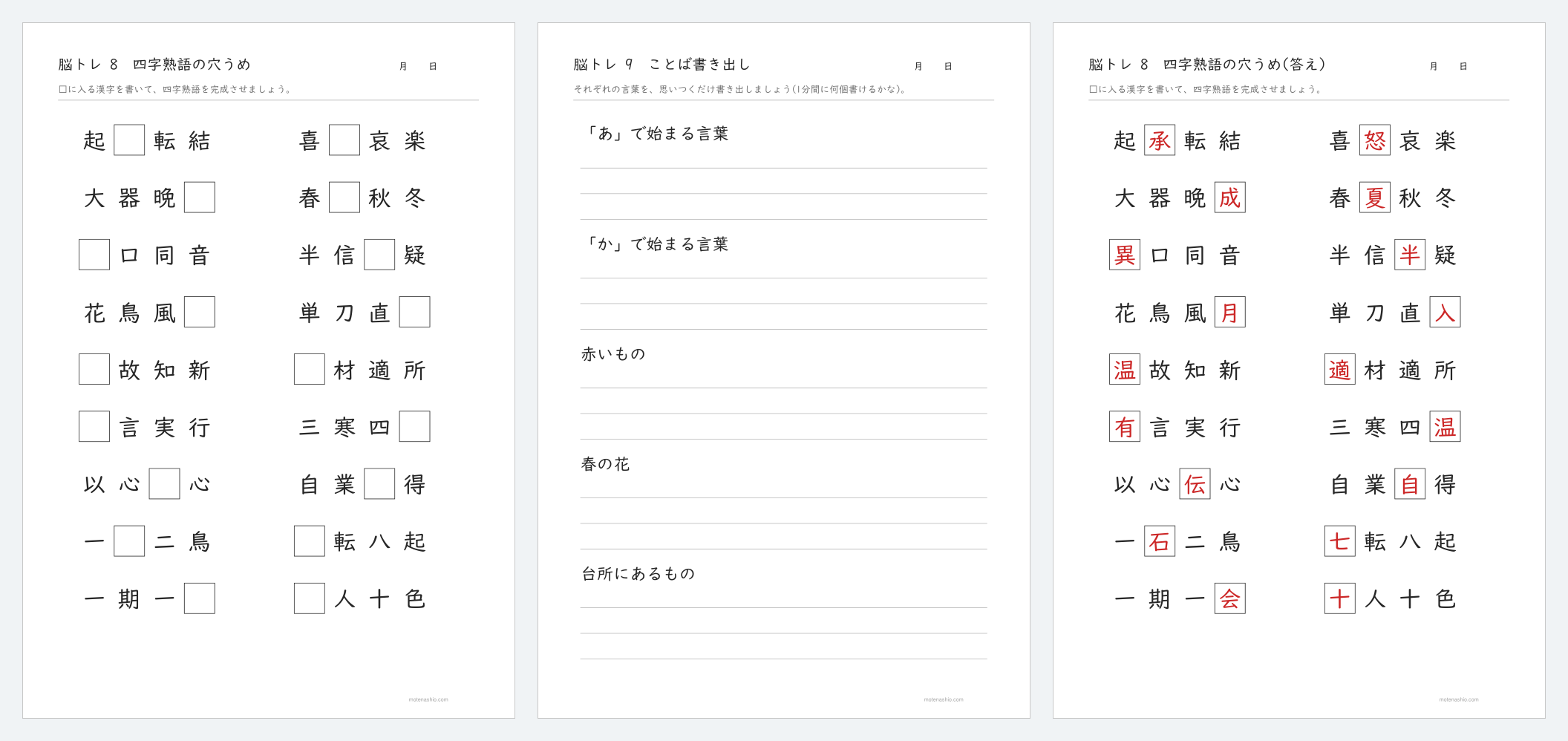Click the empty box between 春 and 秋冬
This screenshot has width=1568, height=741.
tap(344, 198)
